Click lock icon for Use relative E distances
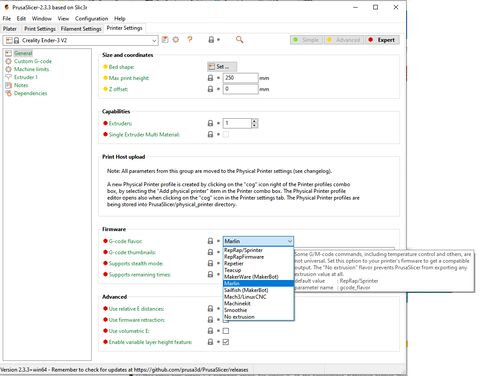The image size is (480, 376). point(210,309)
